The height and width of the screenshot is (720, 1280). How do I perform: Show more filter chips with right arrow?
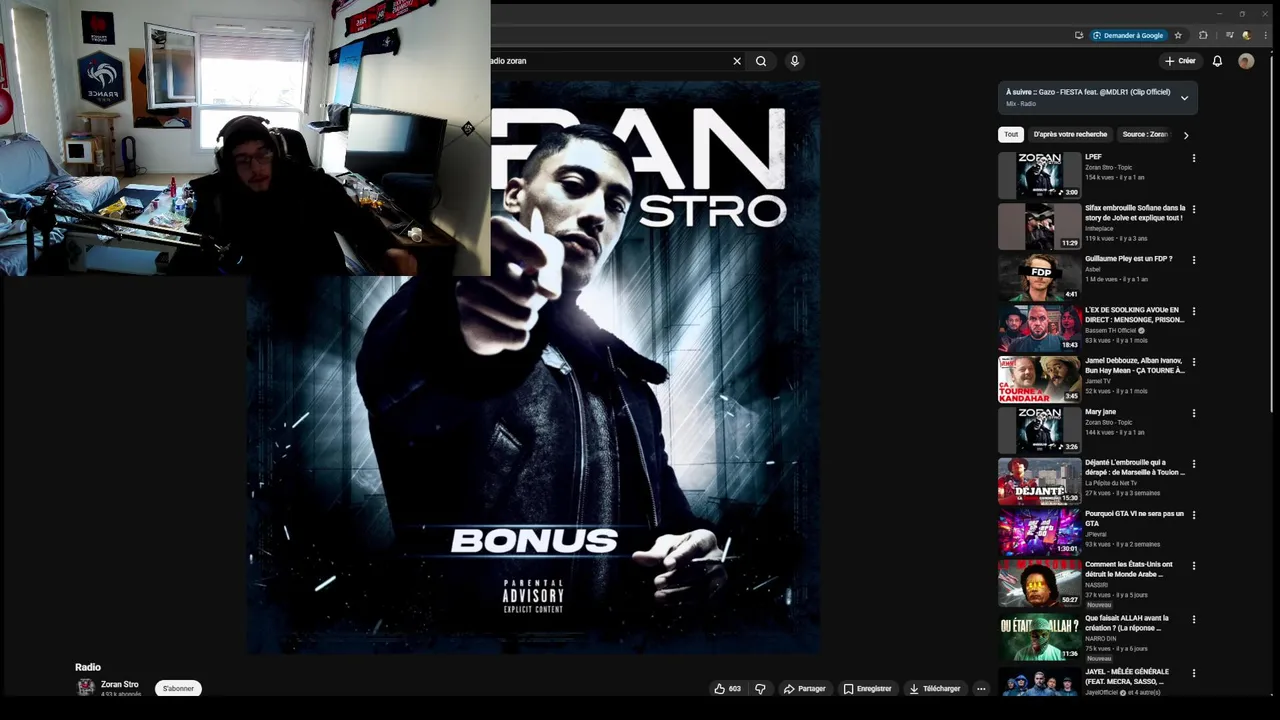pyautogui.click(x=1186, y=135)
